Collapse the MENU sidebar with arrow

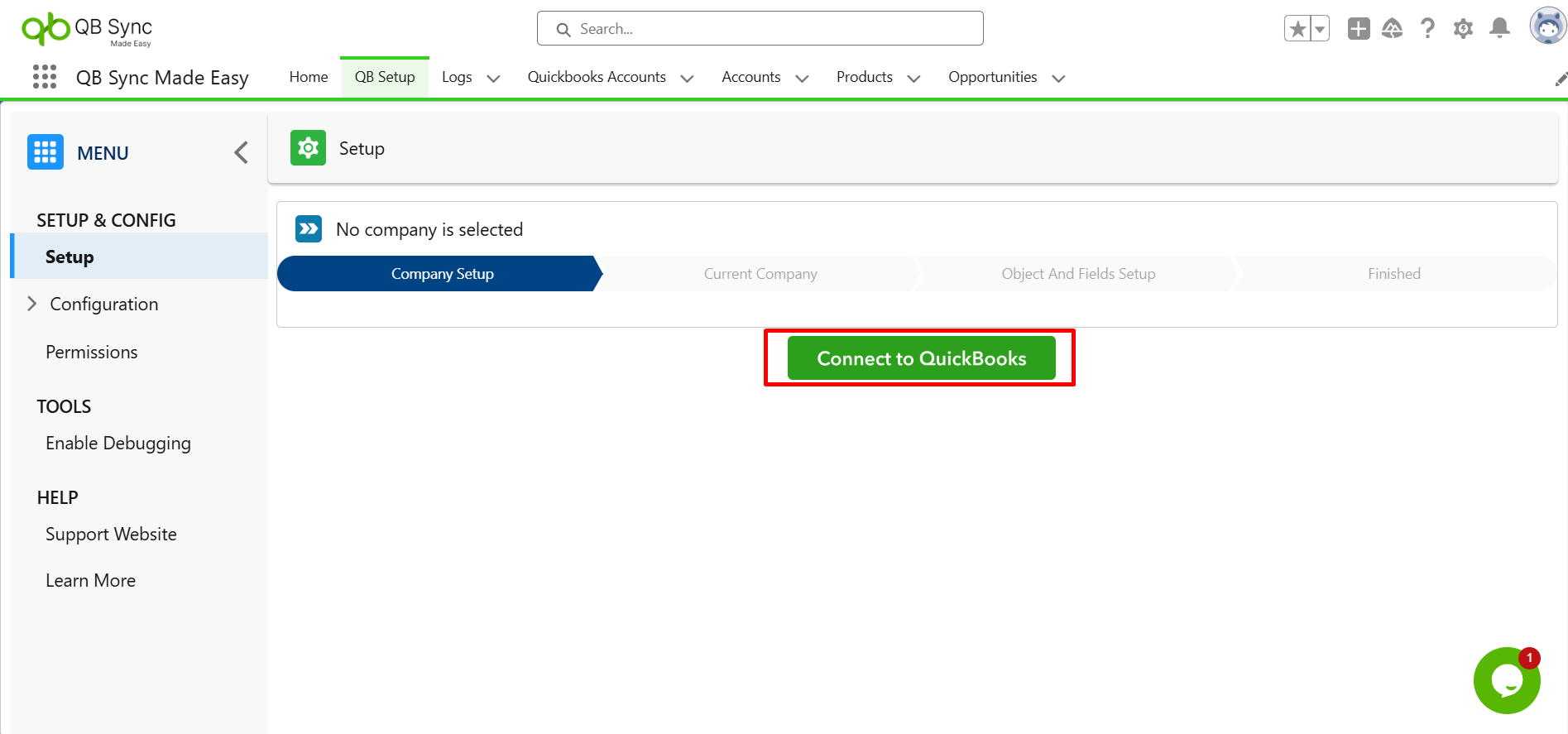241,152
